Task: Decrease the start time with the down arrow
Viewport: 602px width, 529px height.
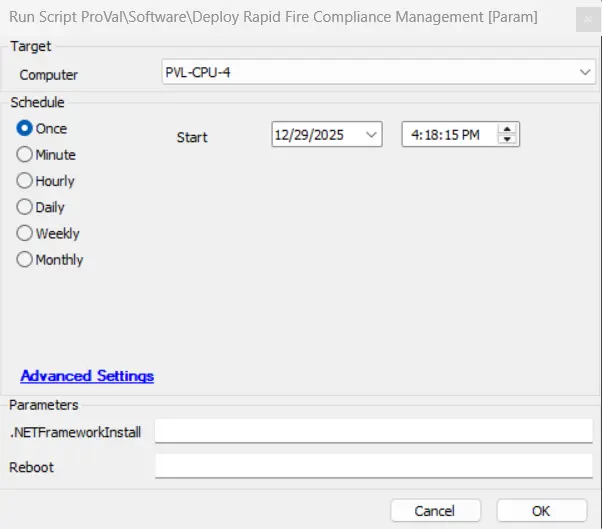Action: pyautogui.click(x=508, y=140)
